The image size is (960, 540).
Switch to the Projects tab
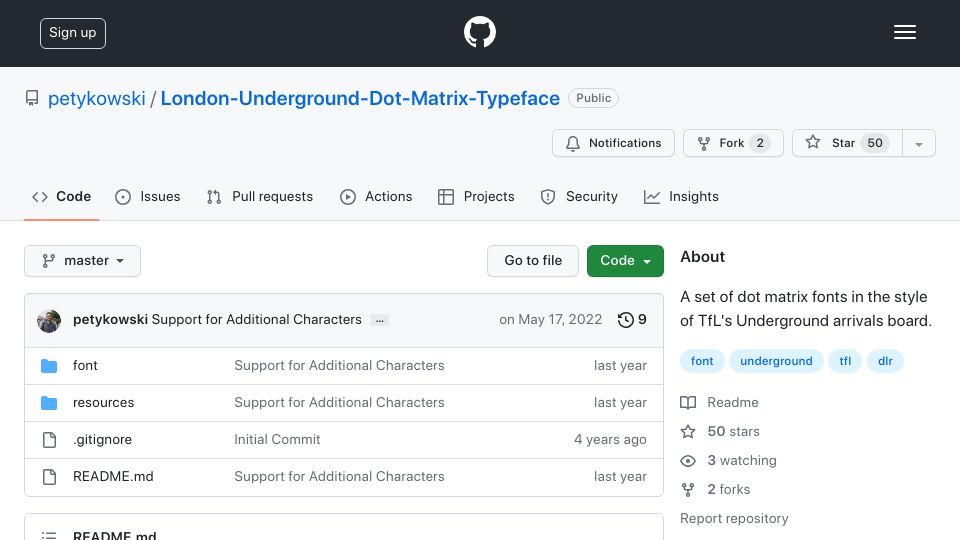(476, 197)
